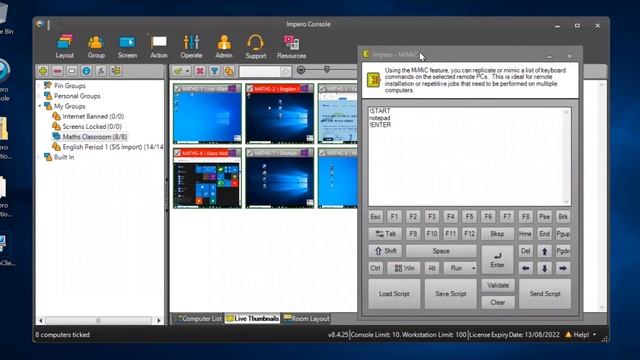Click the blue info icon in group toolbar
640x360 pixels.
click(87, 71)
